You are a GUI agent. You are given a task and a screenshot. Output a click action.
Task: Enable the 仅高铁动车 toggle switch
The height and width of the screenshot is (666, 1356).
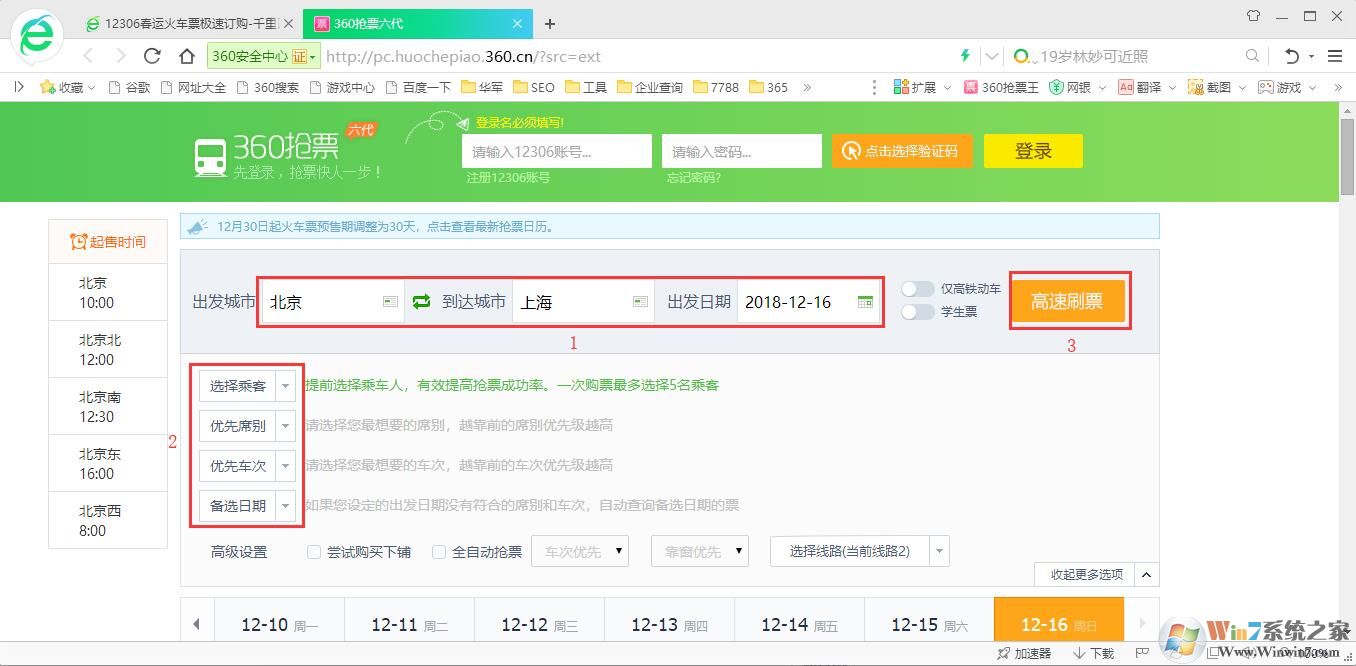click(x=917, y=289)
